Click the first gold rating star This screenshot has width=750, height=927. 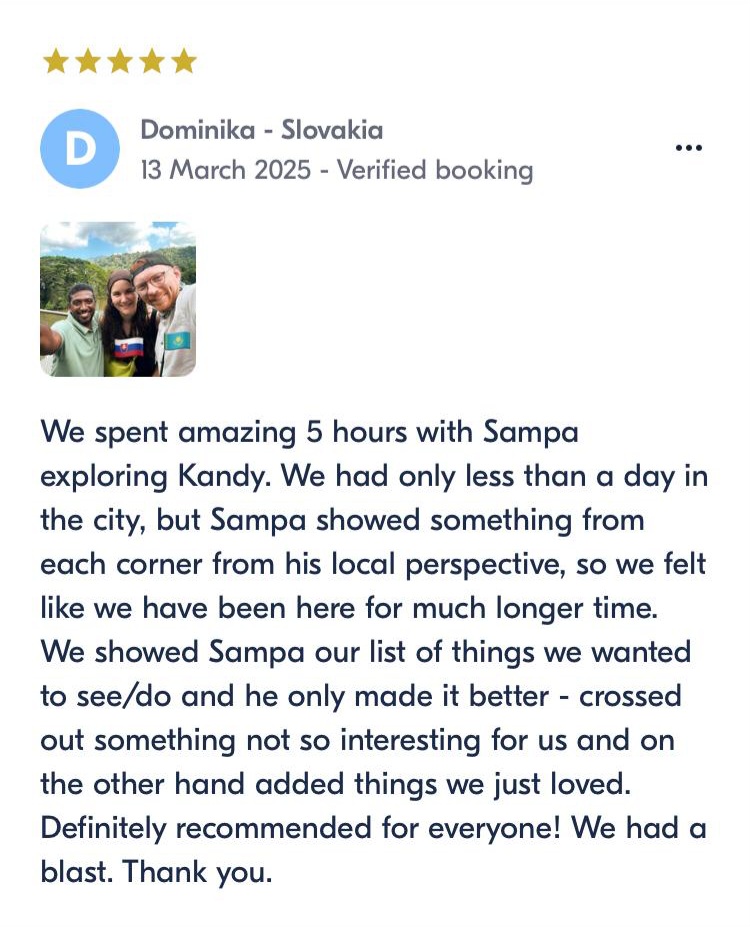(56, 61)
